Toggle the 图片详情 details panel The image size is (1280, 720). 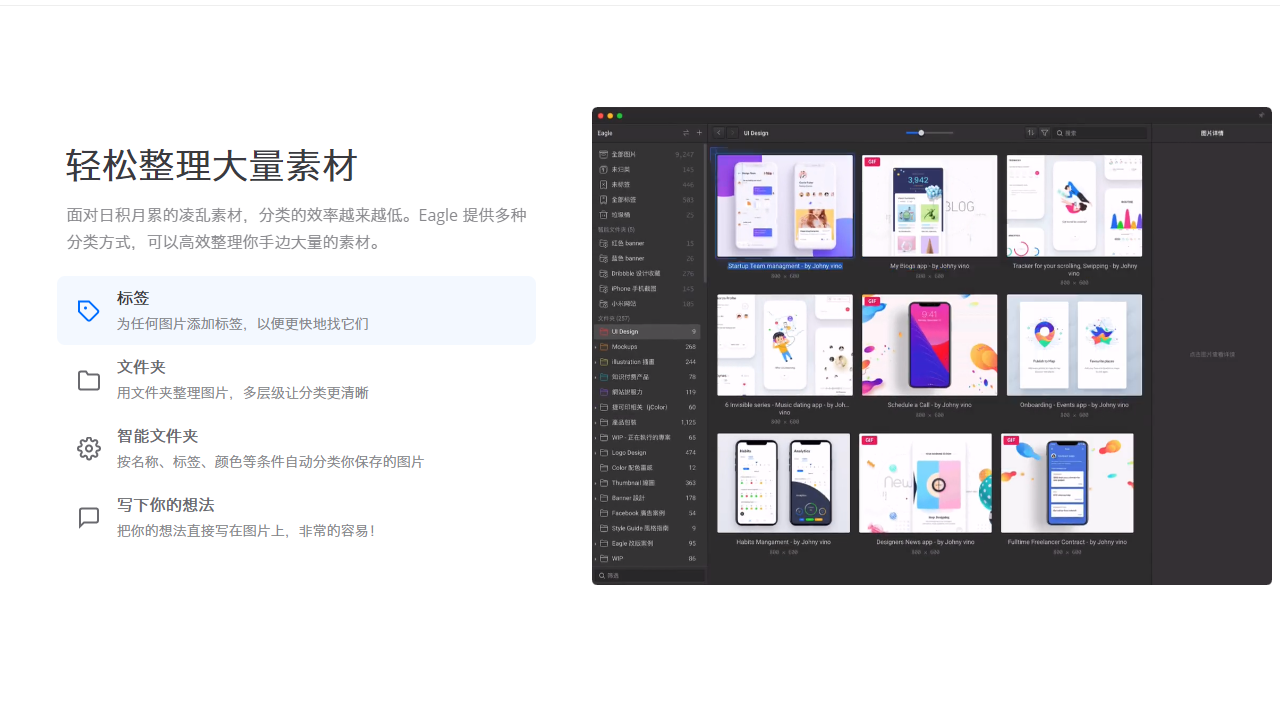pyautogui.click(x=1211, y=132)
